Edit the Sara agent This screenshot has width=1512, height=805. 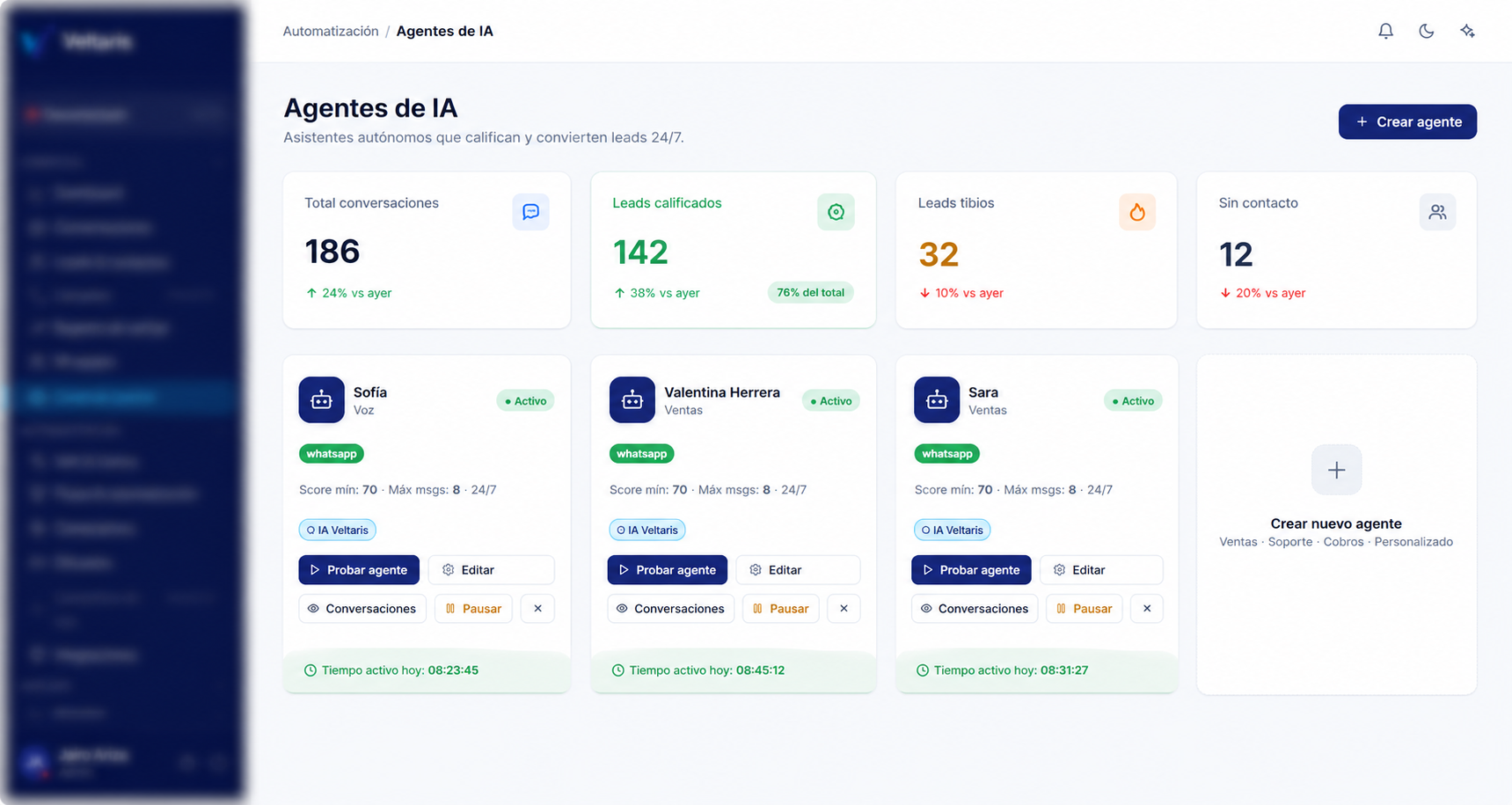(x=1101, y=570)
